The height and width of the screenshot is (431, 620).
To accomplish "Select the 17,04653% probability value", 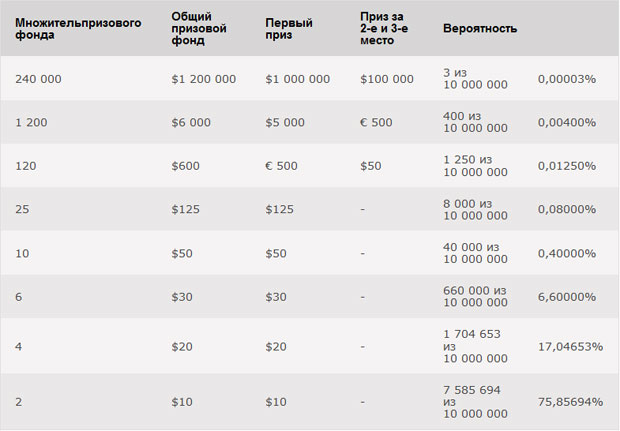I will pyautogui.click(x=570, y=347).
